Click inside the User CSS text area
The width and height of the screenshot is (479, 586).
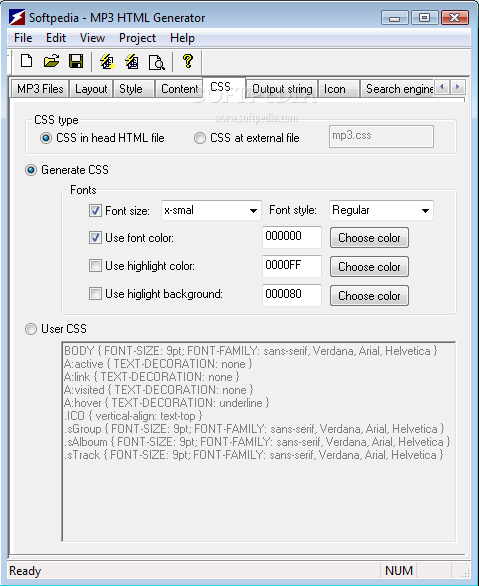259,441
